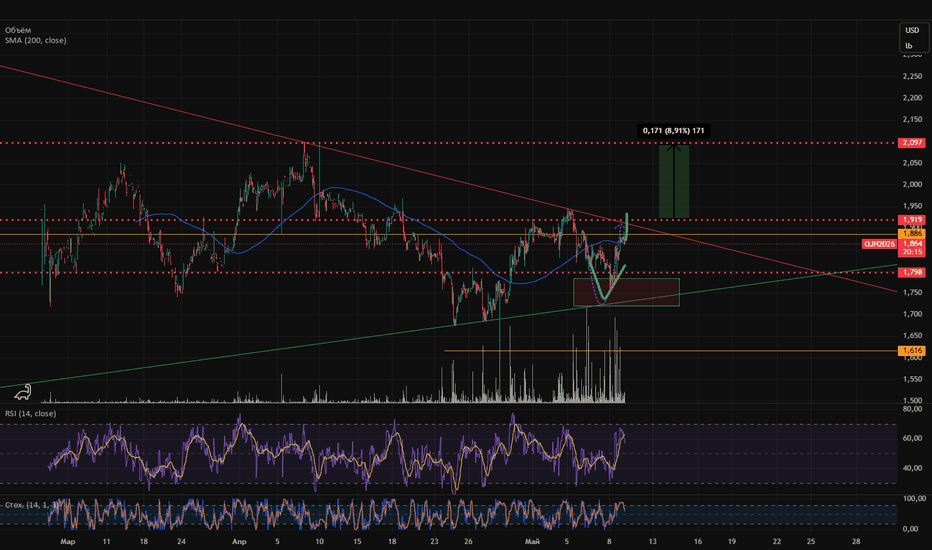Click 1,950 on the price scale

912,206
